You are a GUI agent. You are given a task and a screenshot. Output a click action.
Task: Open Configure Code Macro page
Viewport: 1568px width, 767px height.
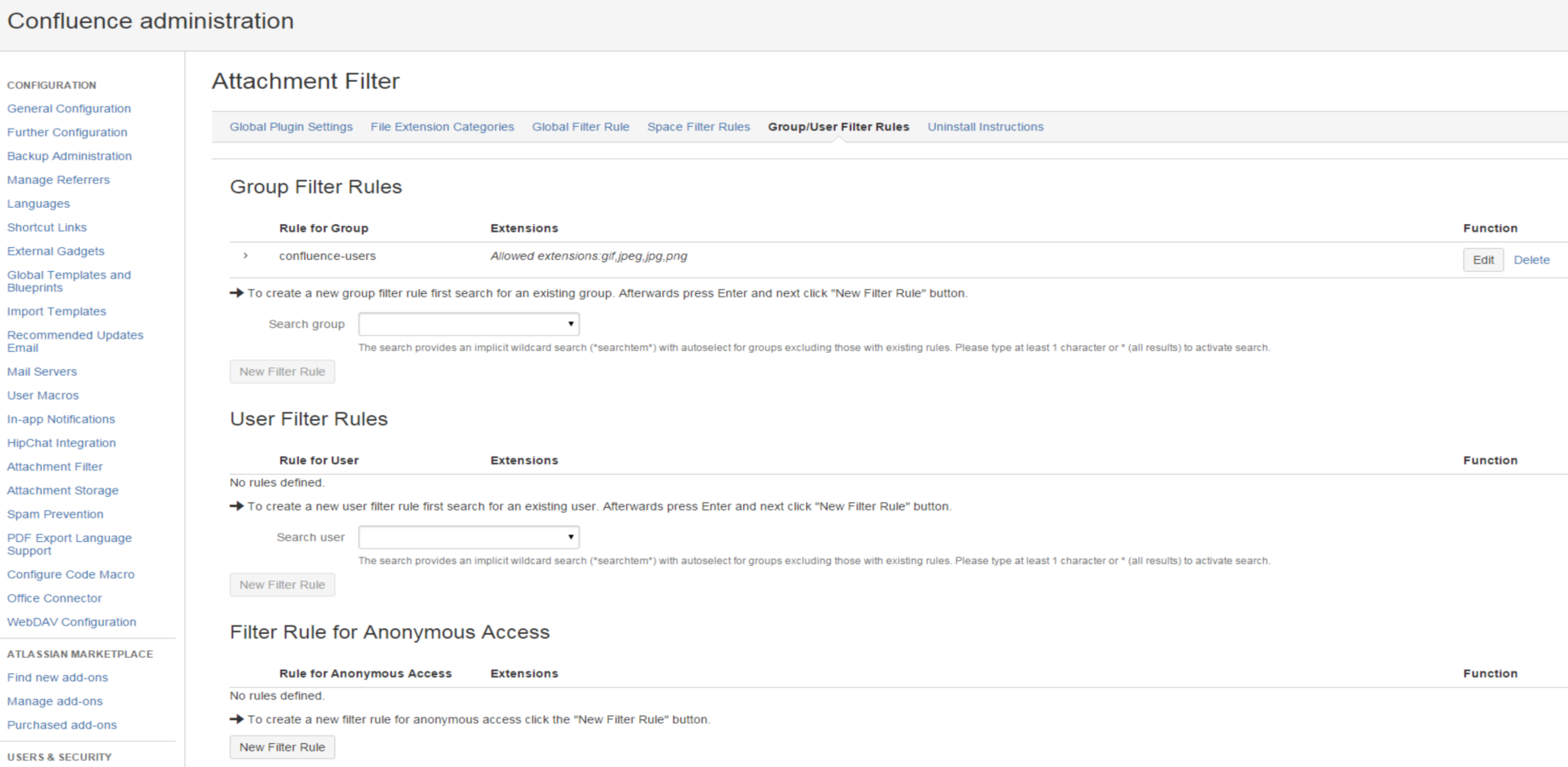click(x=71, y=574)
